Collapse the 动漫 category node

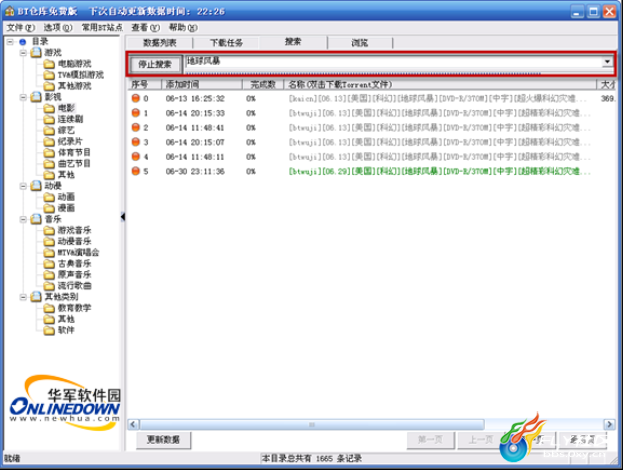pyautogui.click(x=23, y=186)
